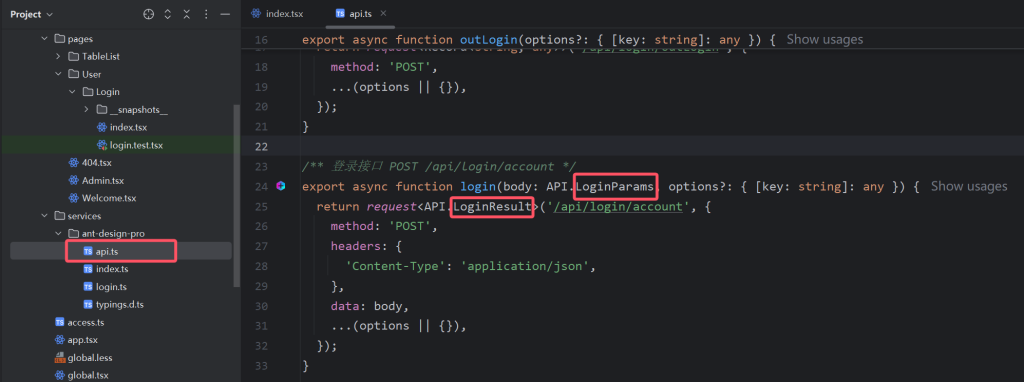Click the folder icon of TableList
Image resolution: width=1024 pixels, height=382 pixels.
tap(73, 56)
